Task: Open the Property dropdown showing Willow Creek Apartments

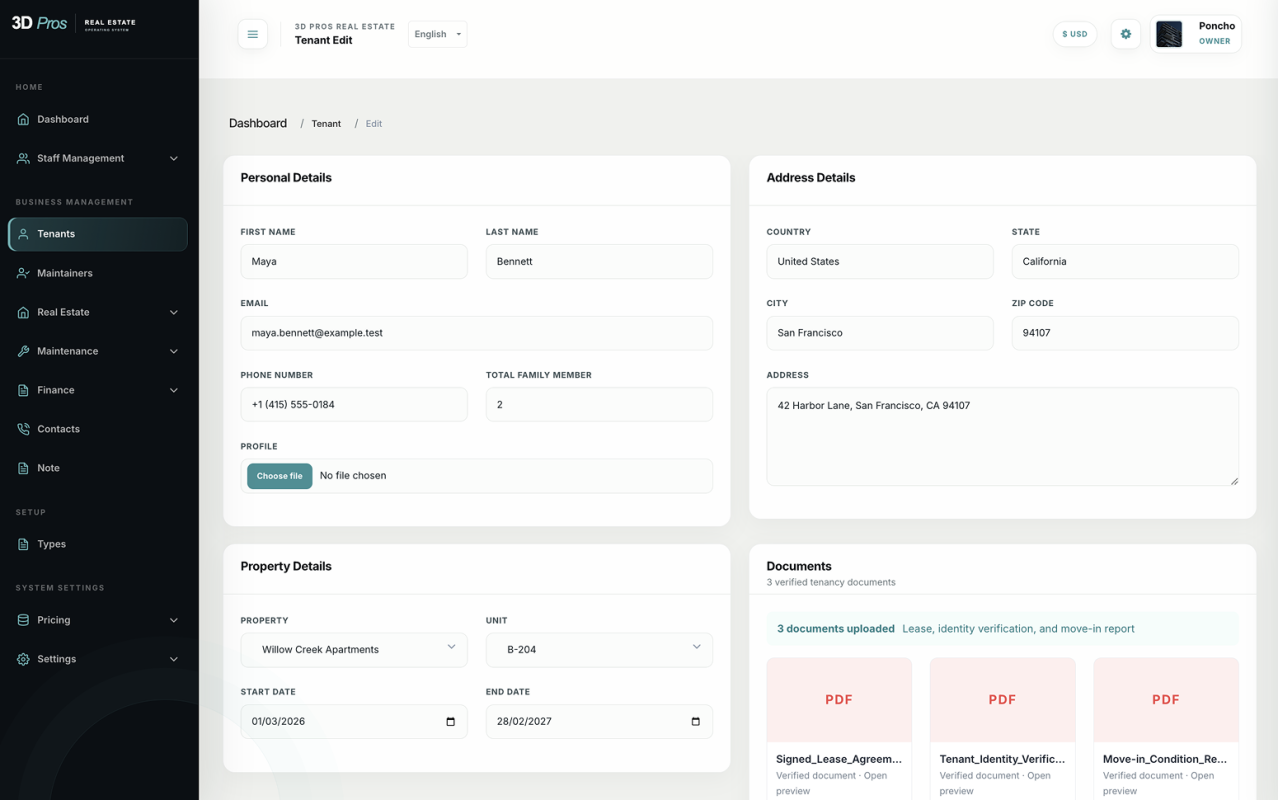Action: pyautogui.click(x=354, y=650)
